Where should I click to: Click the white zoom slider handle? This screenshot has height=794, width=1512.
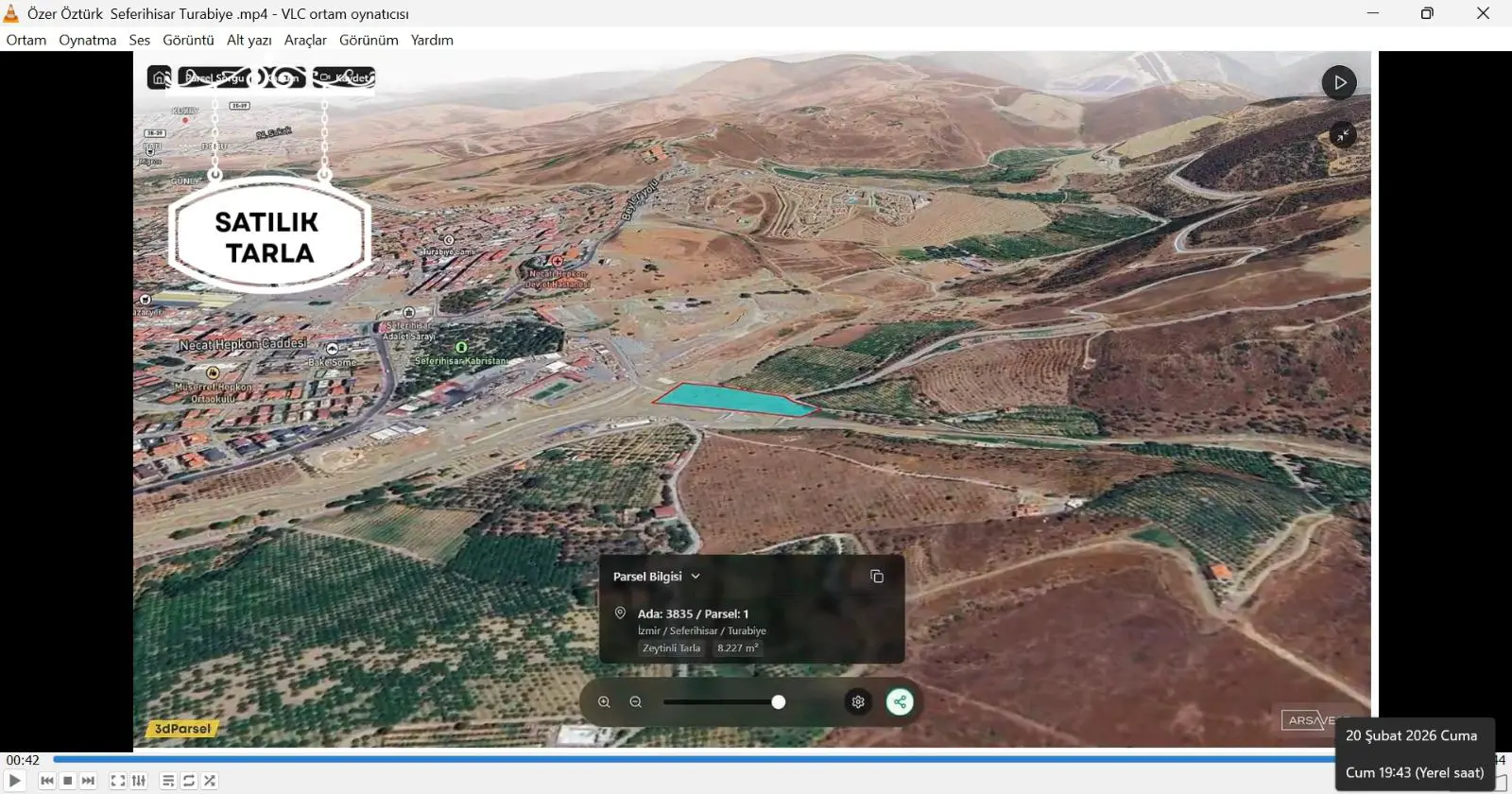tap(779, 702)
